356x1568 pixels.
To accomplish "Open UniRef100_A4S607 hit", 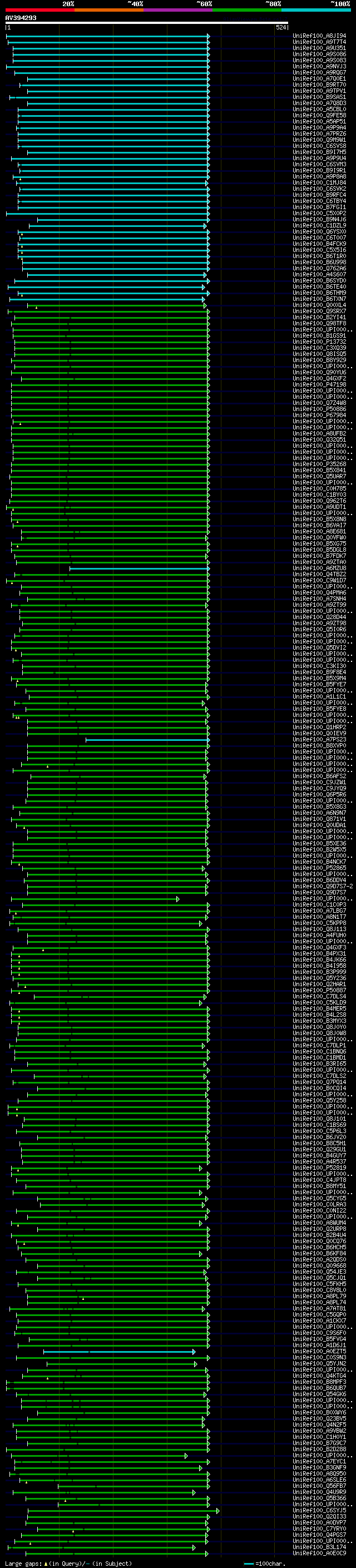I will point(319,275).
